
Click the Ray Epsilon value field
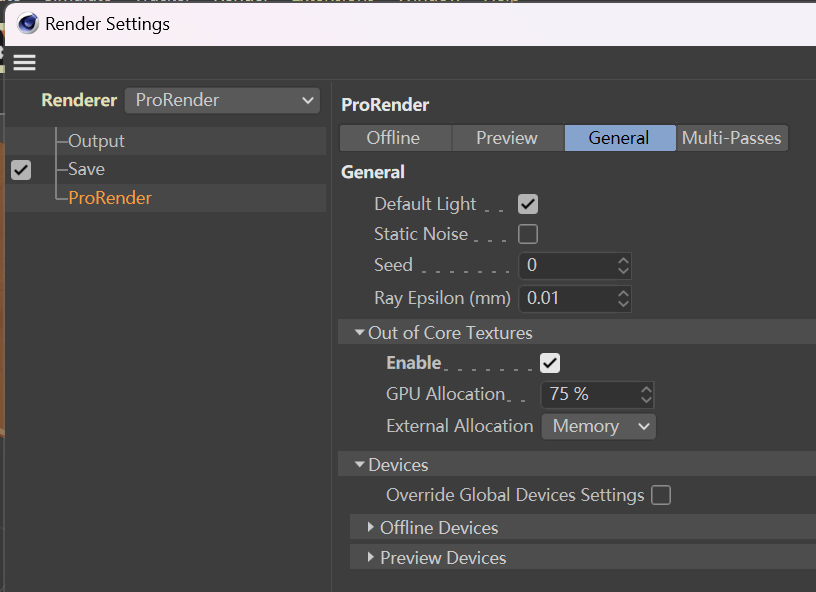point(567,299)
